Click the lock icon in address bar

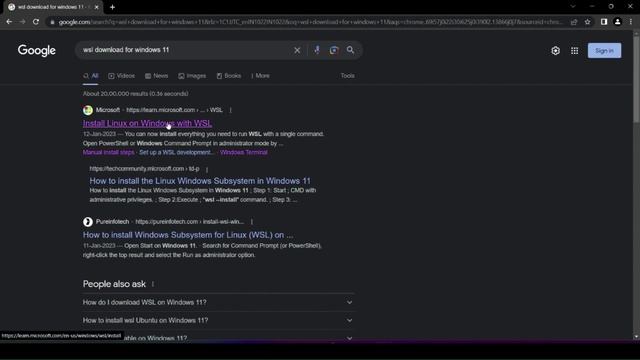pos(52,22)
